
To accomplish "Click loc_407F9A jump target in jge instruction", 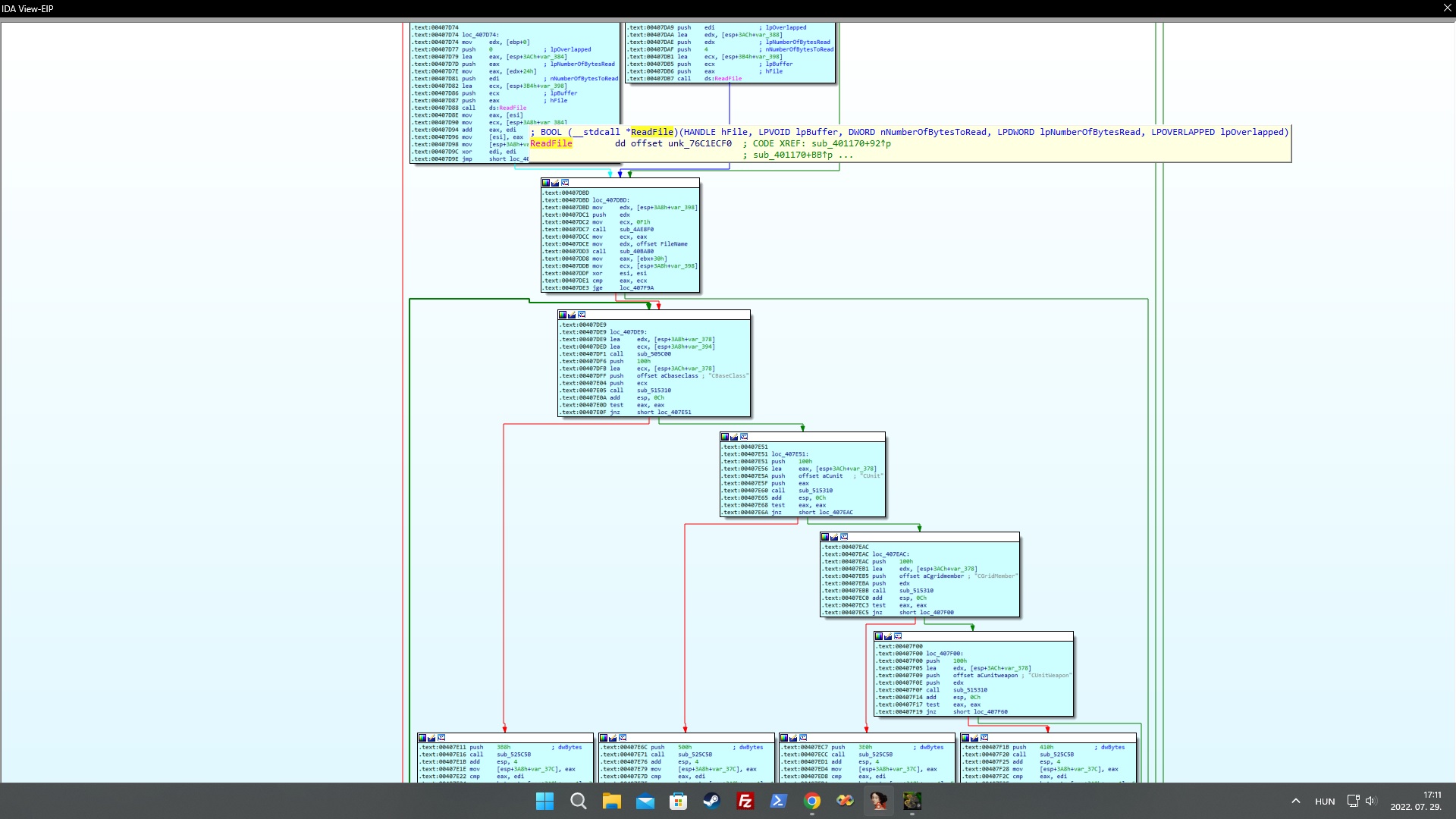I will [x=636, y=288].
